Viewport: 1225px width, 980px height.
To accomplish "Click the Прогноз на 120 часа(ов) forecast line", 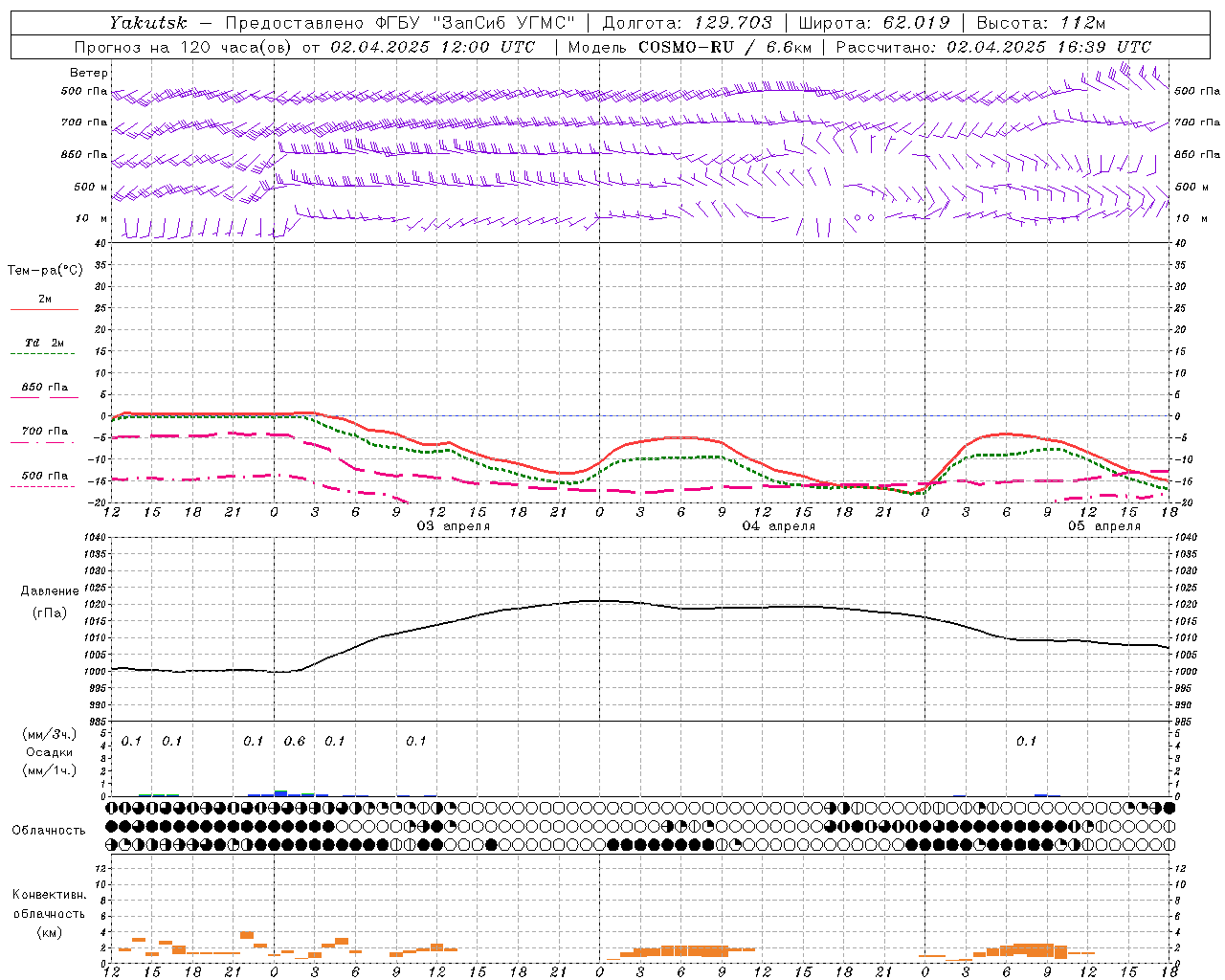I will [304, 47].
